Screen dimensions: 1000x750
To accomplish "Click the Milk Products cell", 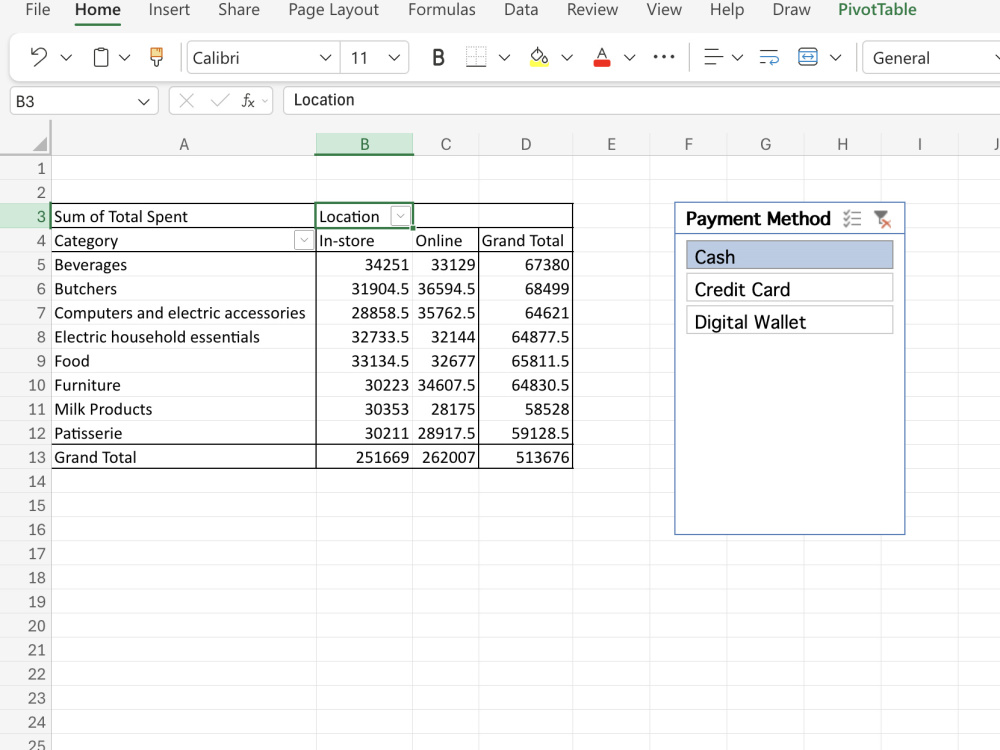I will point(184,409).
